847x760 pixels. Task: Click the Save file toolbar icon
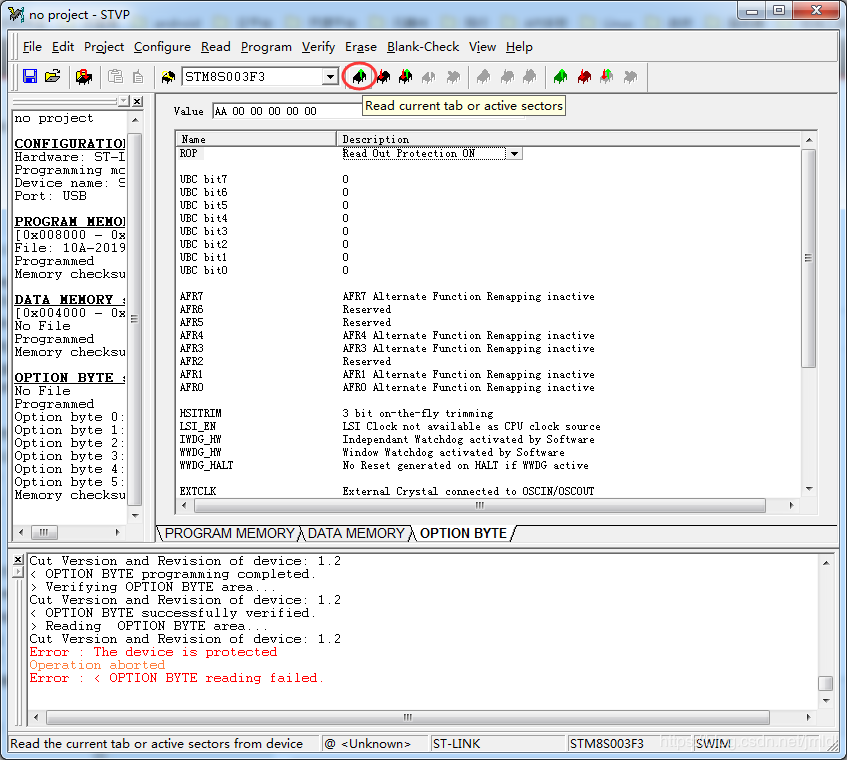point(30,77)
